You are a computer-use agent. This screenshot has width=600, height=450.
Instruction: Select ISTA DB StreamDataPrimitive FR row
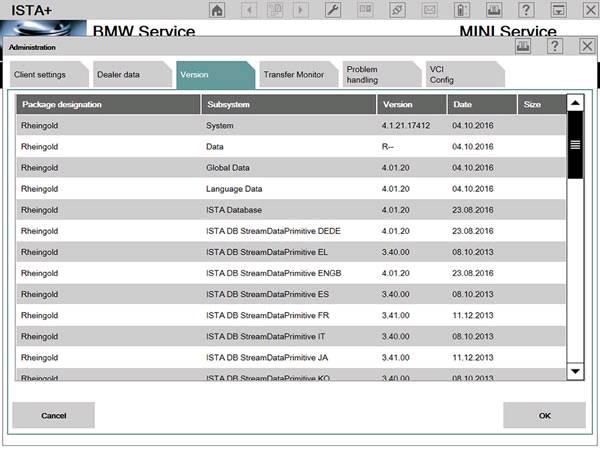[291, 315]
